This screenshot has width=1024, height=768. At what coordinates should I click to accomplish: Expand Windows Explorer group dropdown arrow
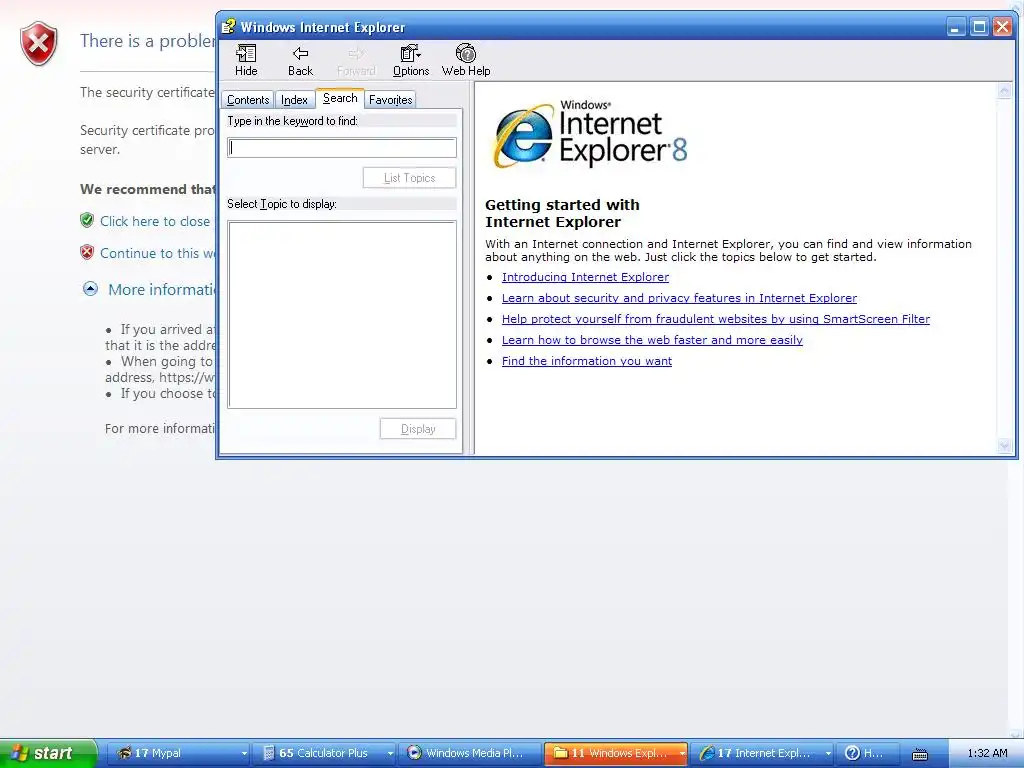click(x=682, y=754)
